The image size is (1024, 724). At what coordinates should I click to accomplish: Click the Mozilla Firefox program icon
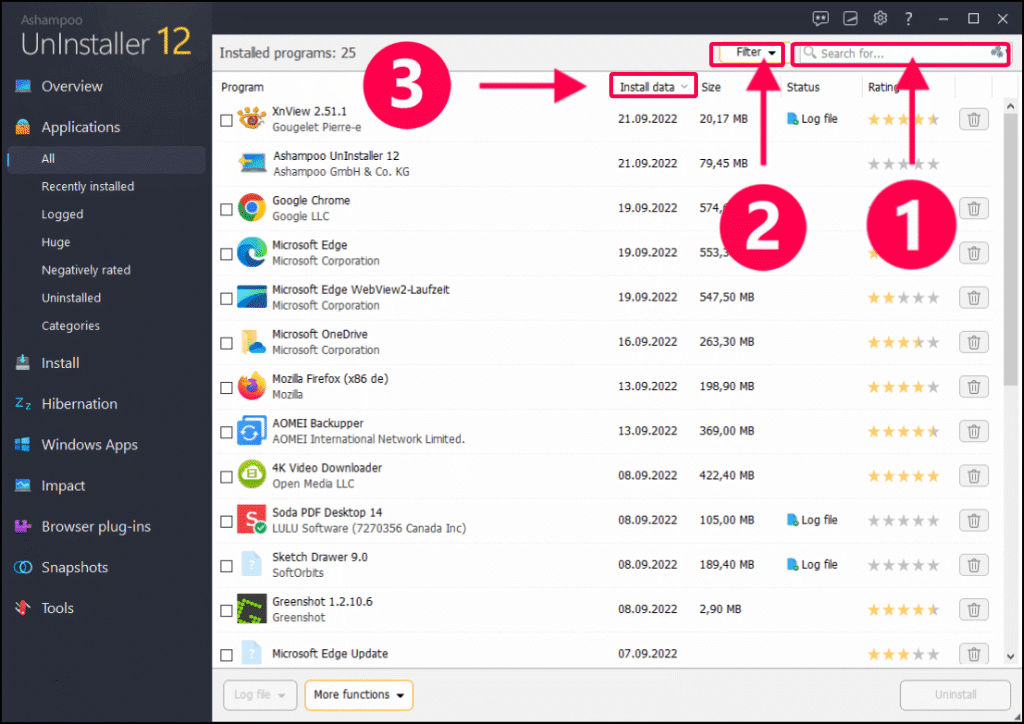click(251, 386)
